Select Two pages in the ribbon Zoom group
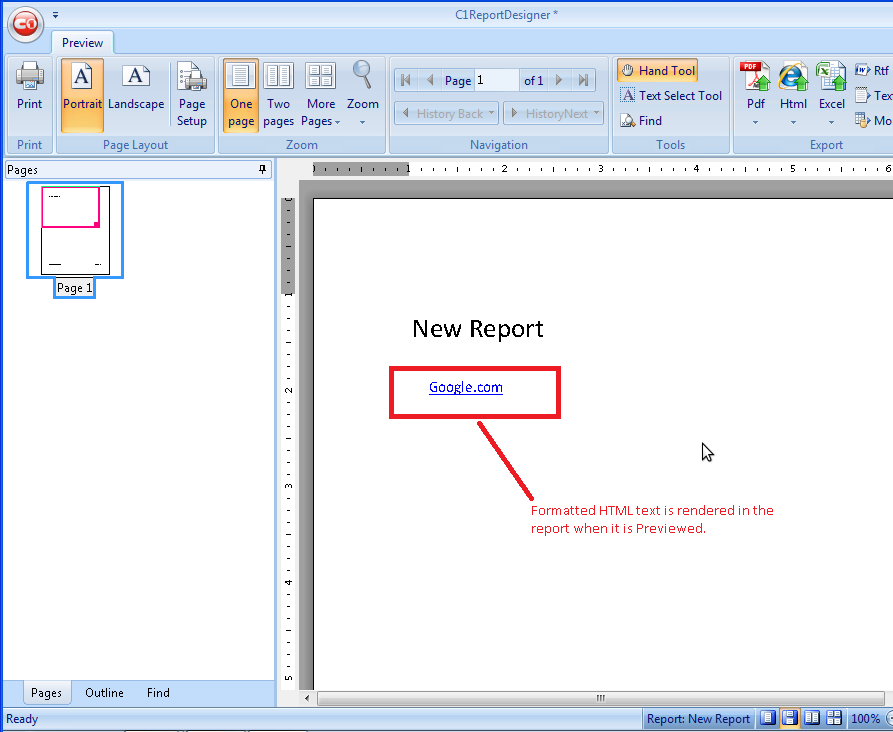This screenshot has width=893, height=732. point(278,95)
